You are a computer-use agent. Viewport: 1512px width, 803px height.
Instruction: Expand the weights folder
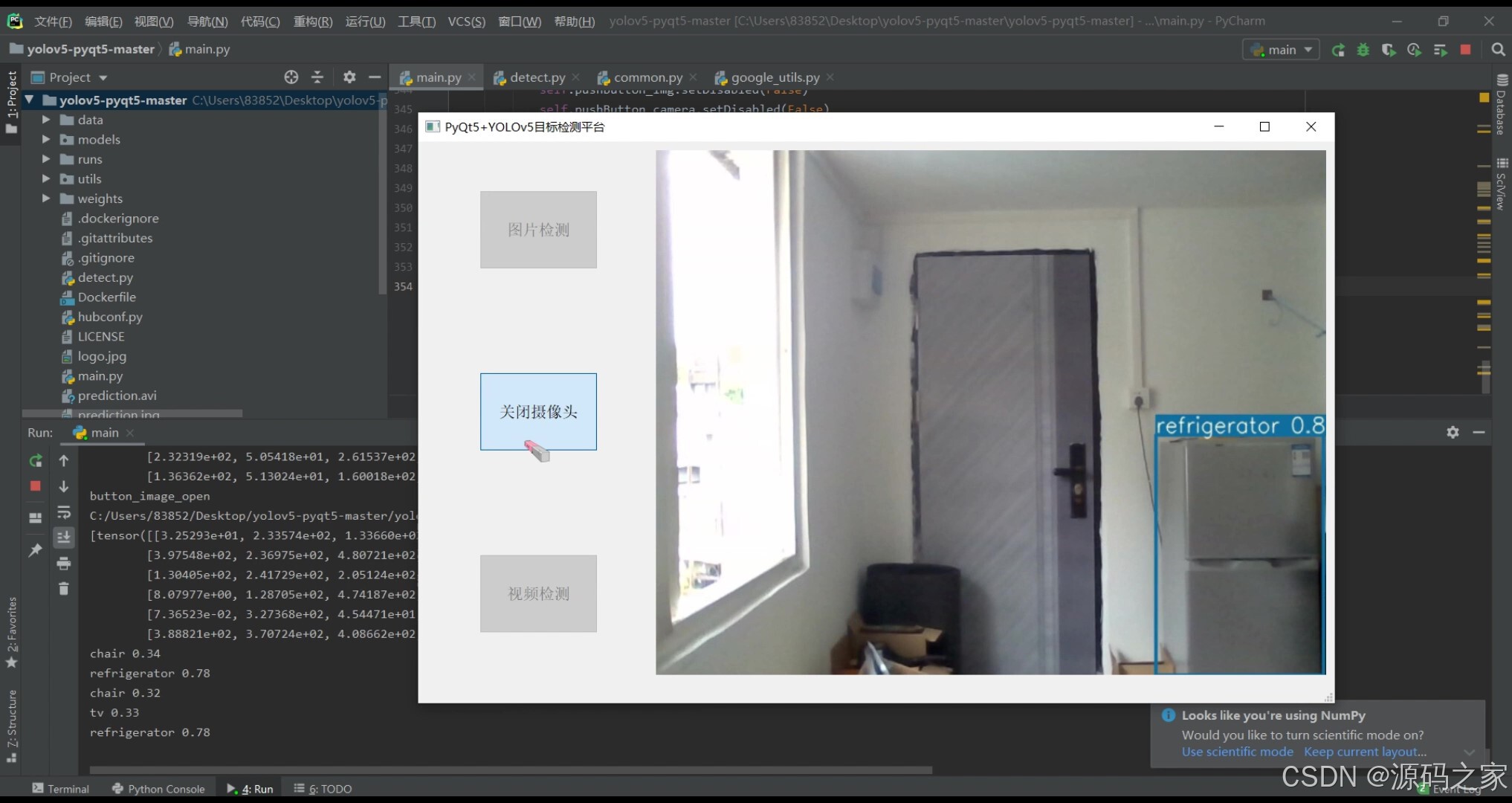point(46,199)
